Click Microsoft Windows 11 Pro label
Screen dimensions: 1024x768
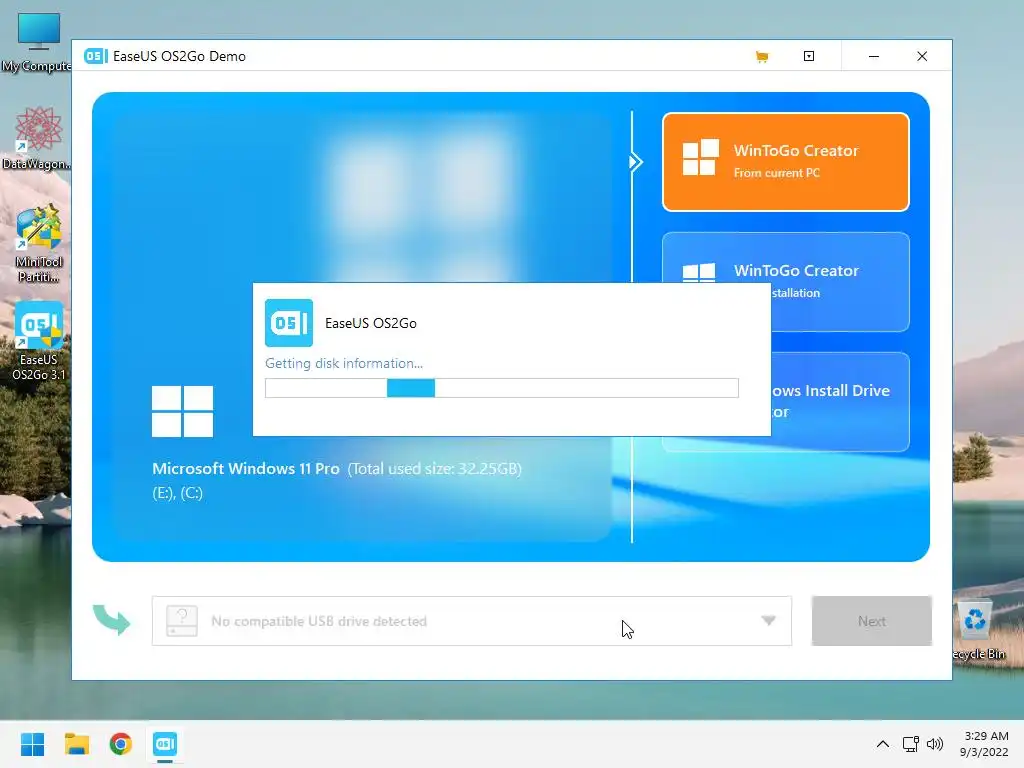coord(246,468)
